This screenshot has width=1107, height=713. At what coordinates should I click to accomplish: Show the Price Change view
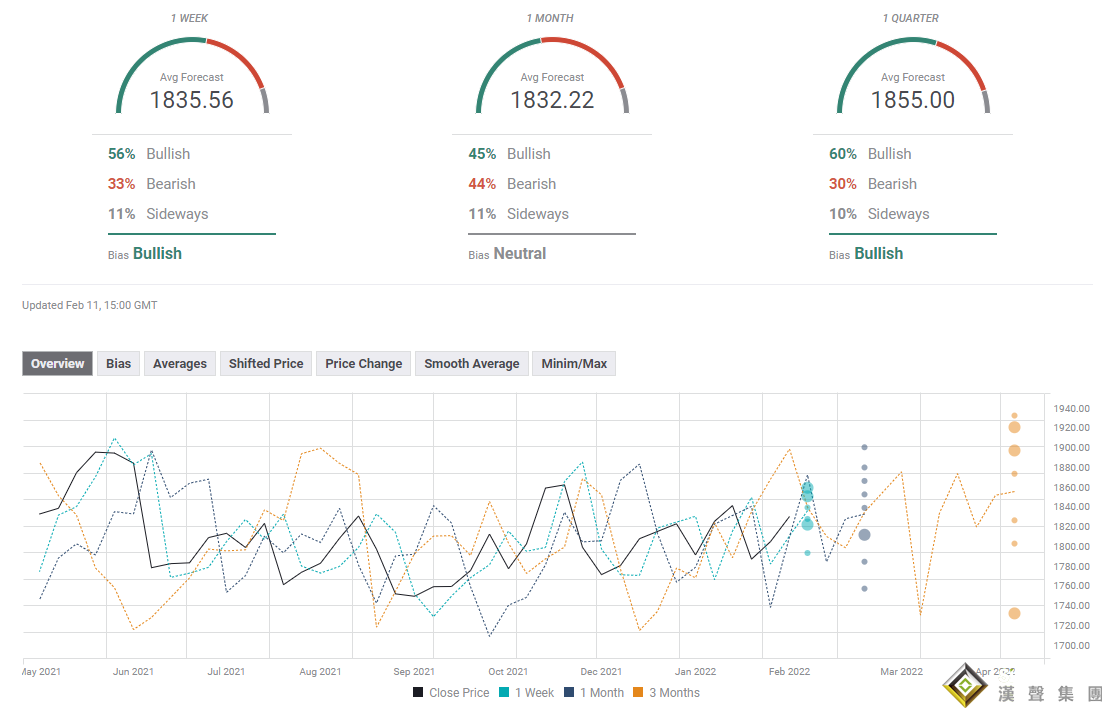(x=364, y=364)
